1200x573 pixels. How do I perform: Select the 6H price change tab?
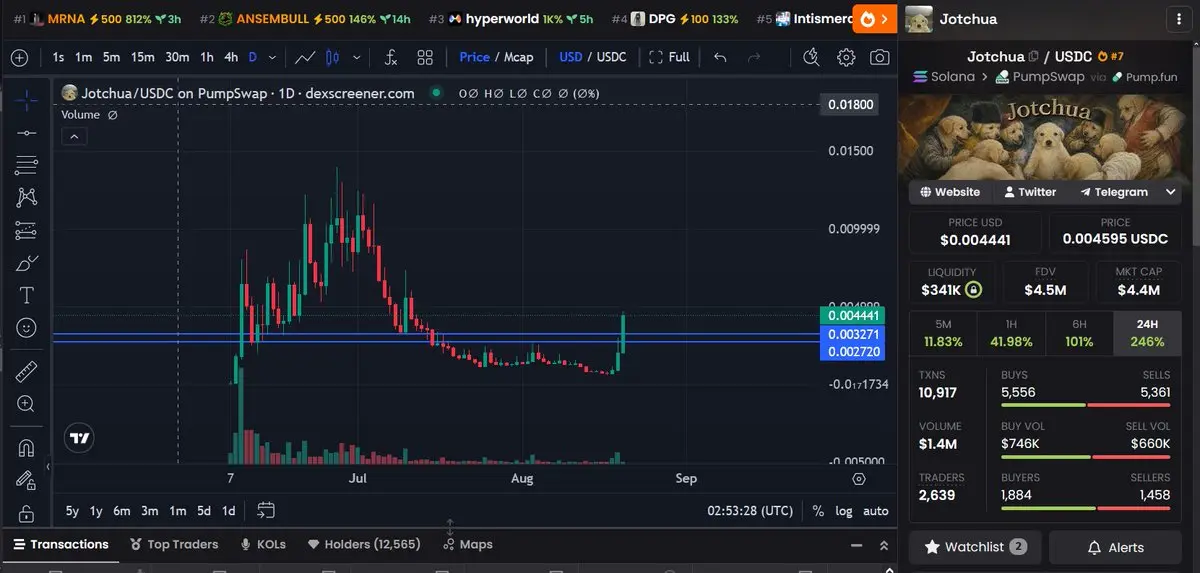pos(1079,333)
